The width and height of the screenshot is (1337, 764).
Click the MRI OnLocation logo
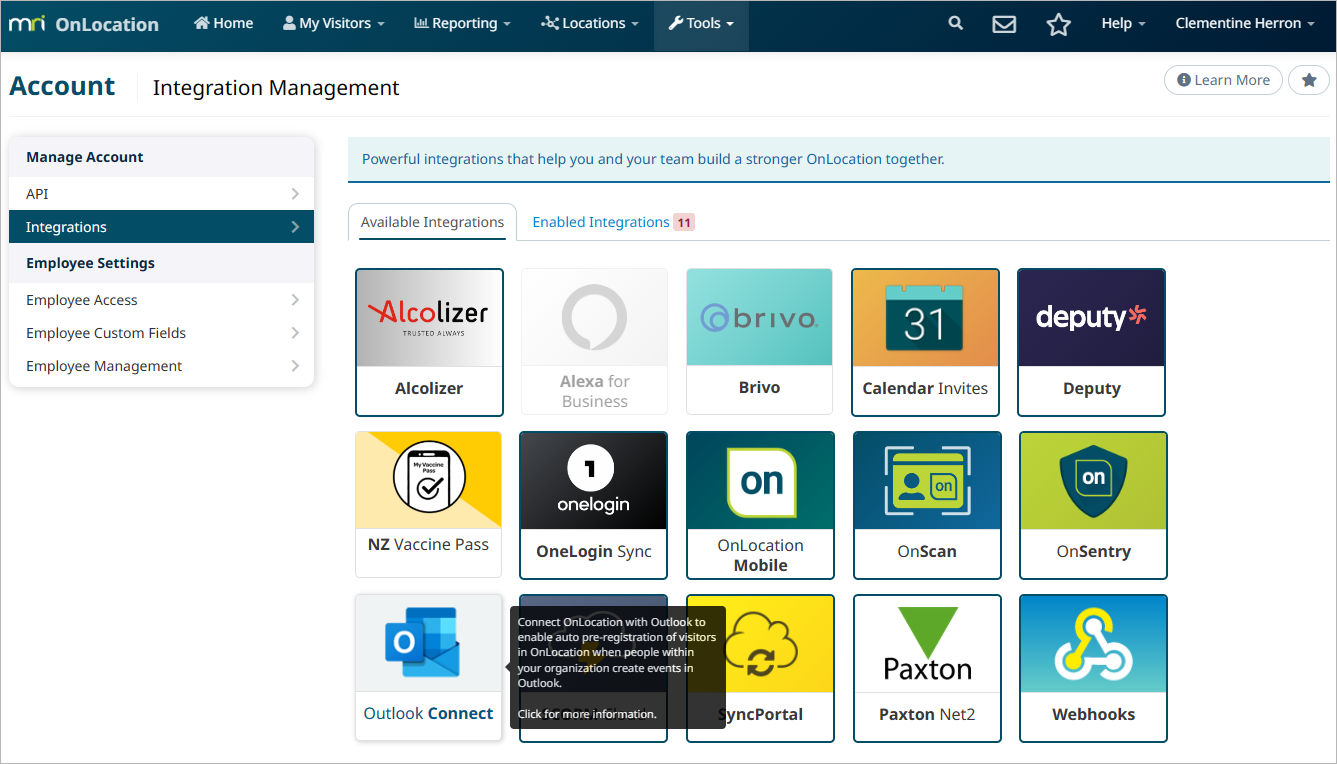pyautogui.click(x=84, y=24)
